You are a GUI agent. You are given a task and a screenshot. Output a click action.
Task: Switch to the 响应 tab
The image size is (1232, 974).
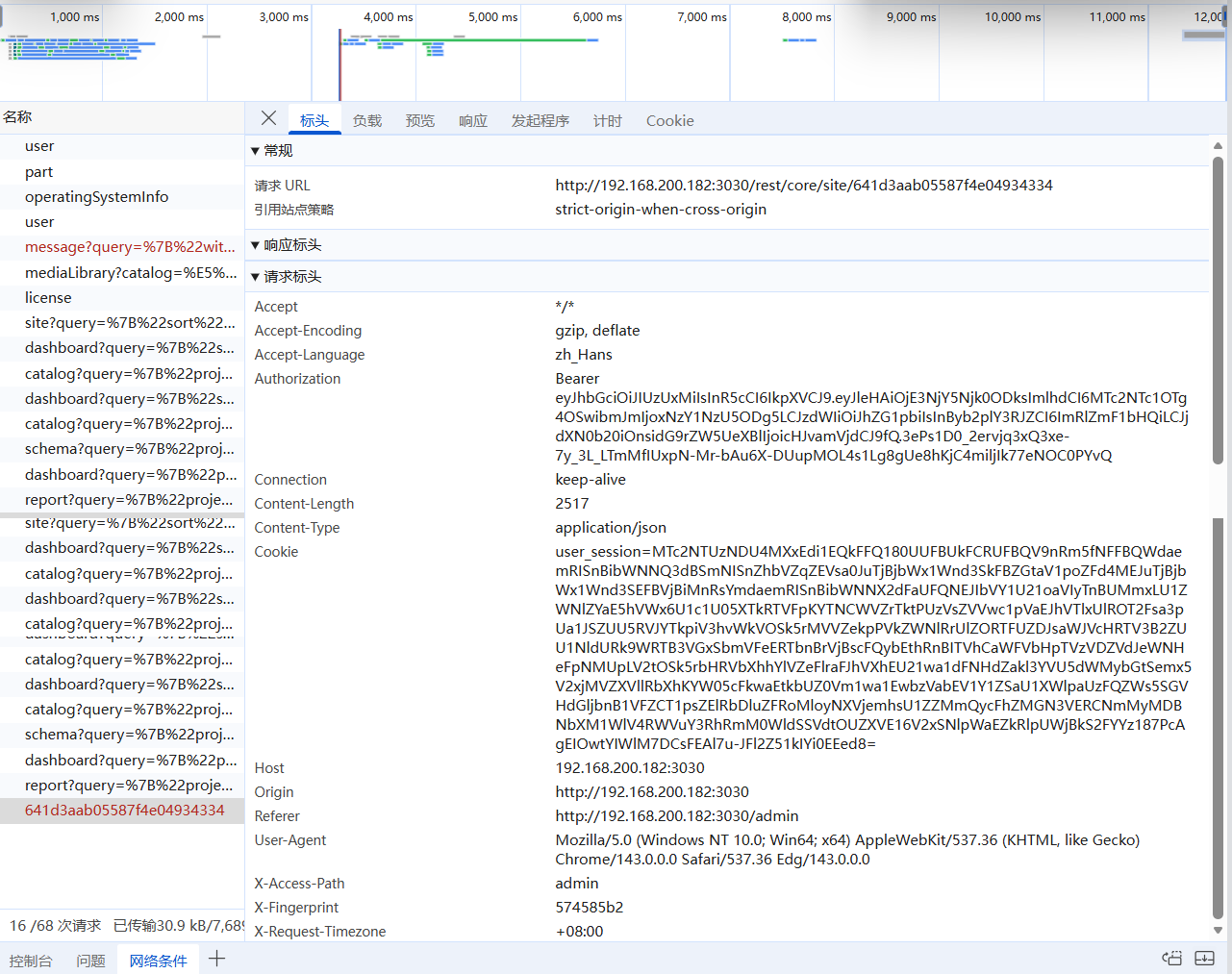(472, 120)
